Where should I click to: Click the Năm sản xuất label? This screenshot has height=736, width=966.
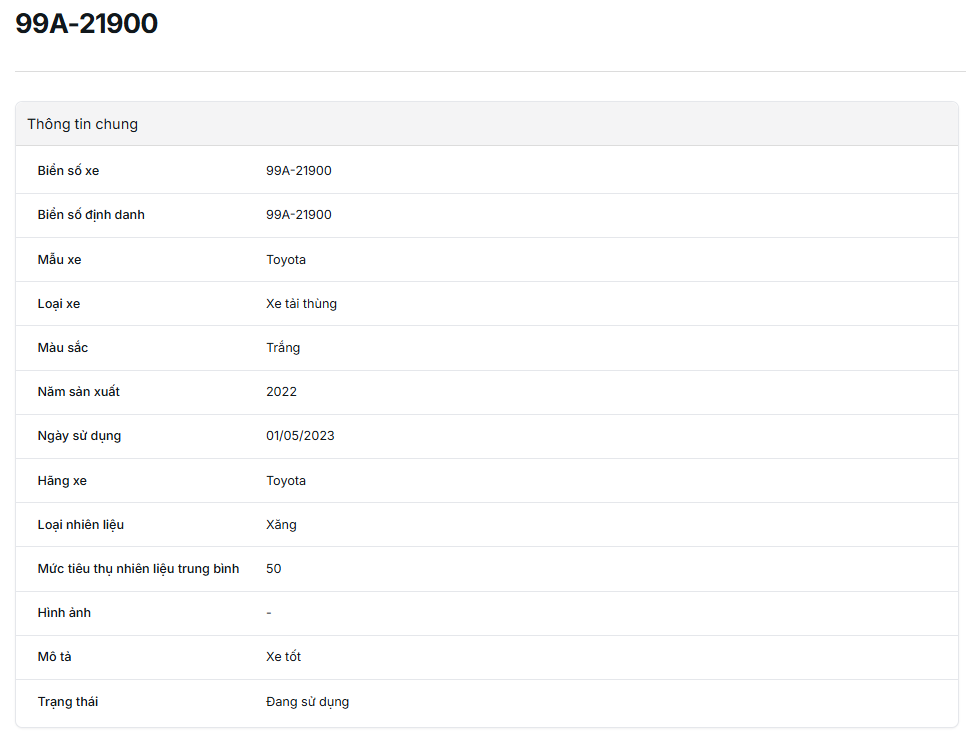[x=79, y=392]
